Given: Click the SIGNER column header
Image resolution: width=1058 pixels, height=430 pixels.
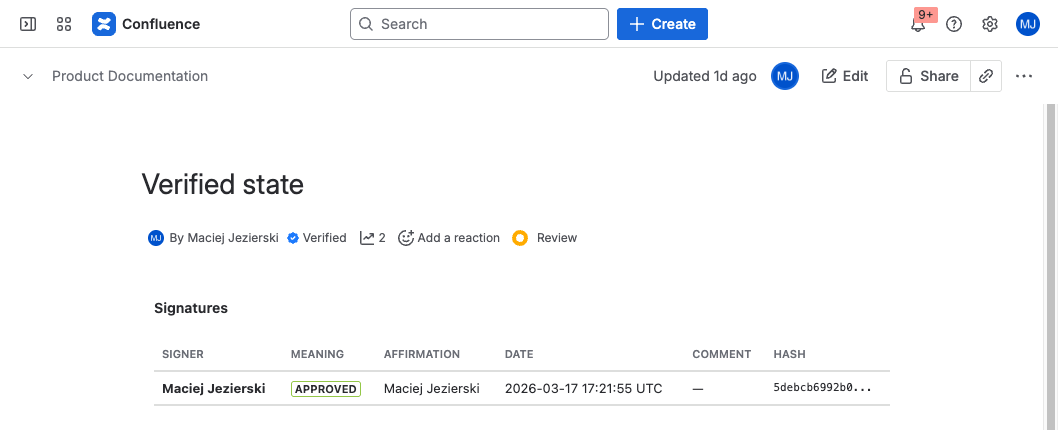Looking at the screenshot, I should tap(183, 354).
